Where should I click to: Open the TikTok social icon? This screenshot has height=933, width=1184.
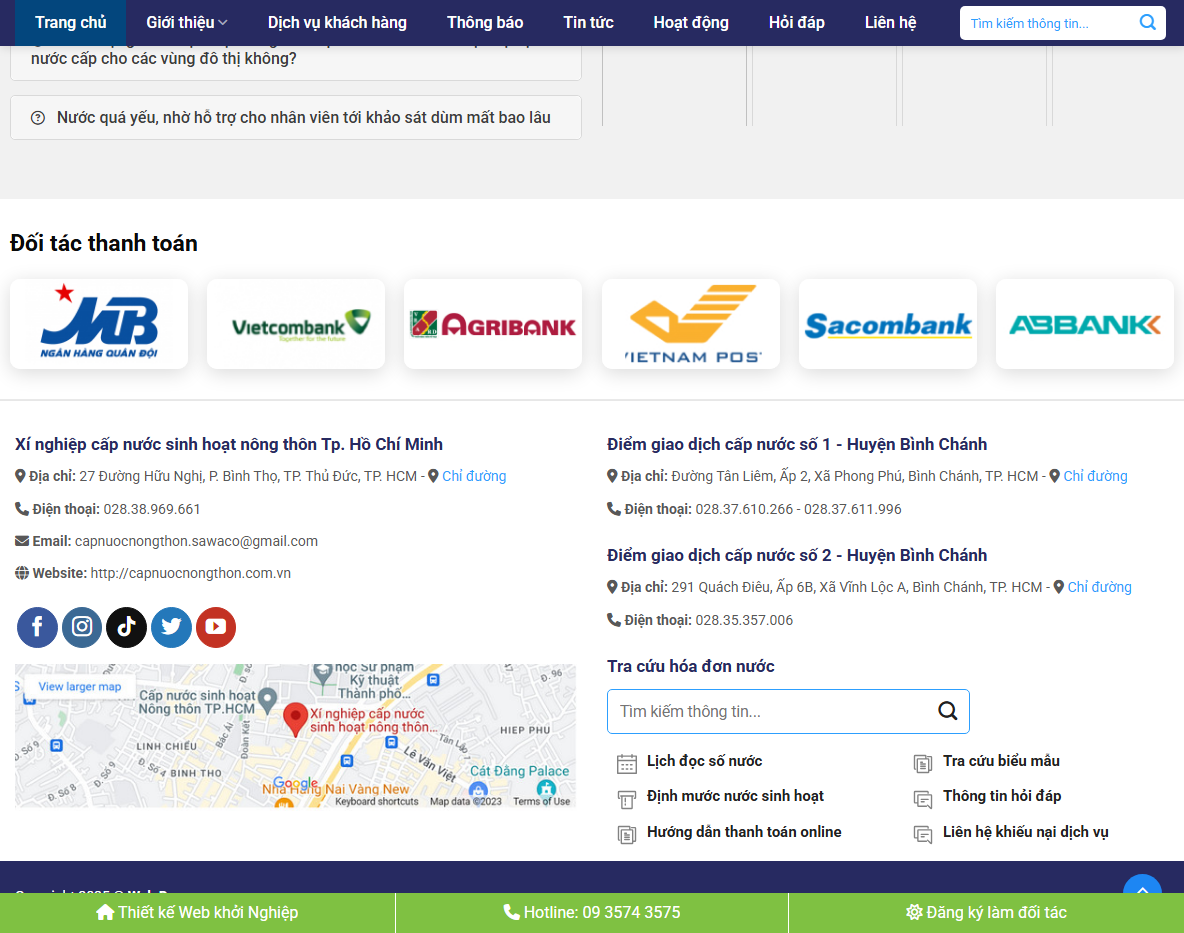coord(126,627)
